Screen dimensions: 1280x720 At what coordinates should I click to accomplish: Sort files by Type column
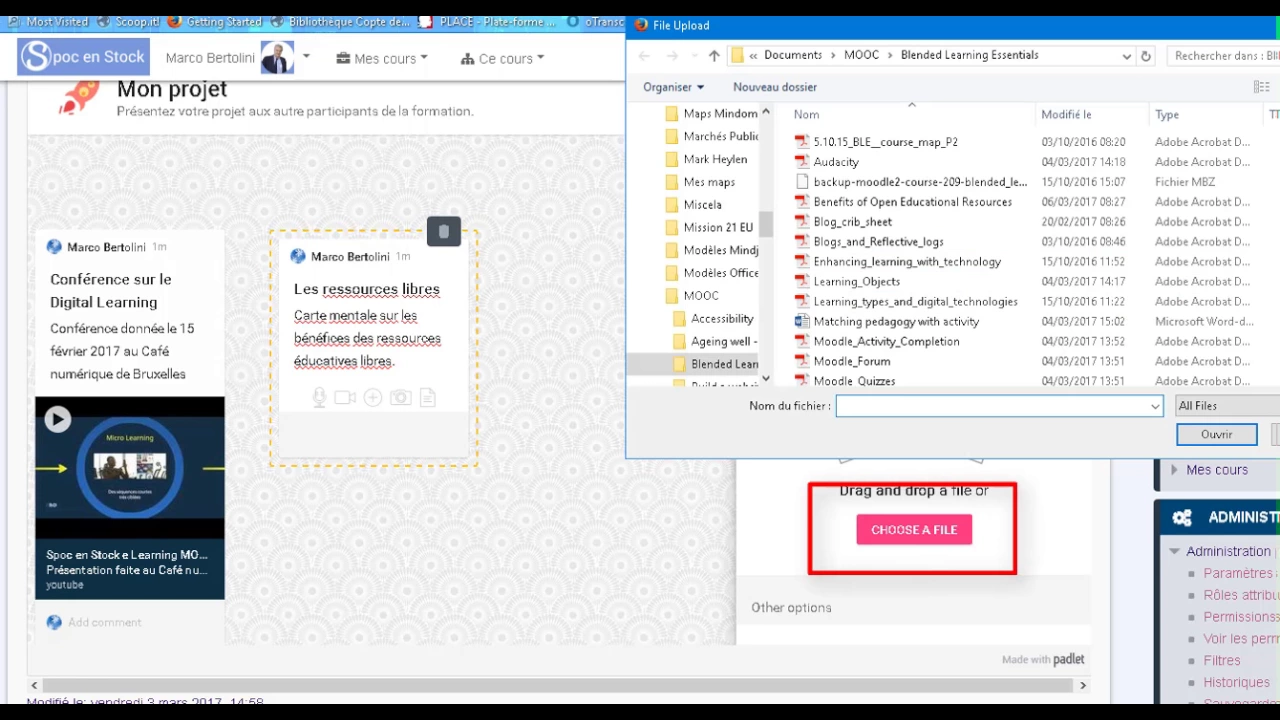coord(1167,115)
